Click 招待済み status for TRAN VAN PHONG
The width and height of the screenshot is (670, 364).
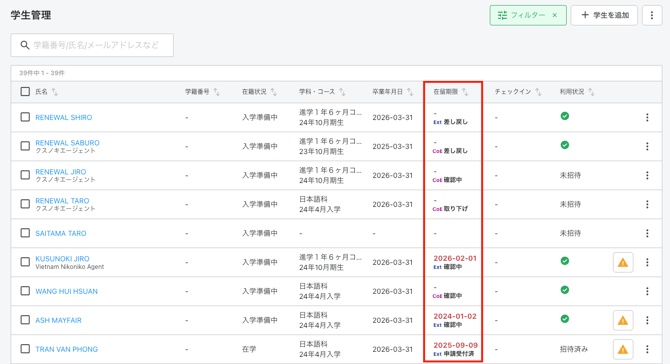(573, 349)
